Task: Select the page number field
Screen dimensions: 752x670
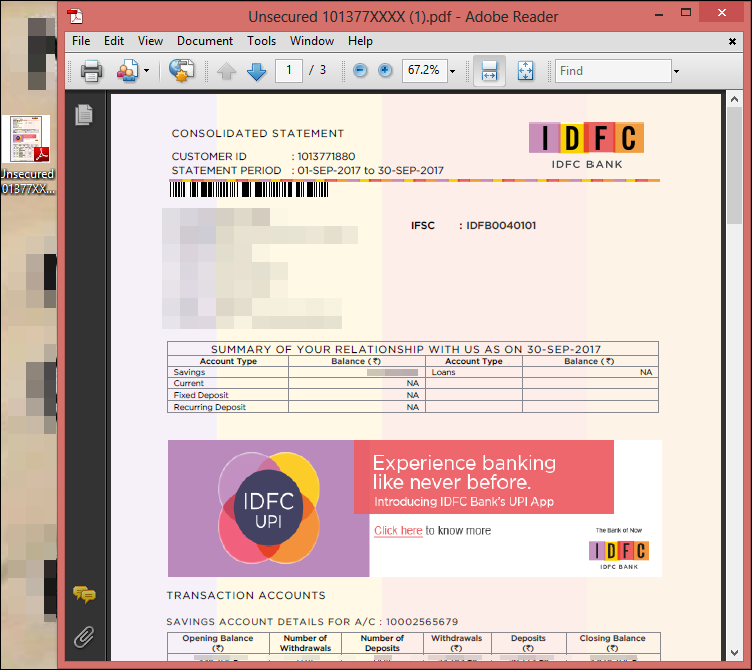Action: coord(289,71)
